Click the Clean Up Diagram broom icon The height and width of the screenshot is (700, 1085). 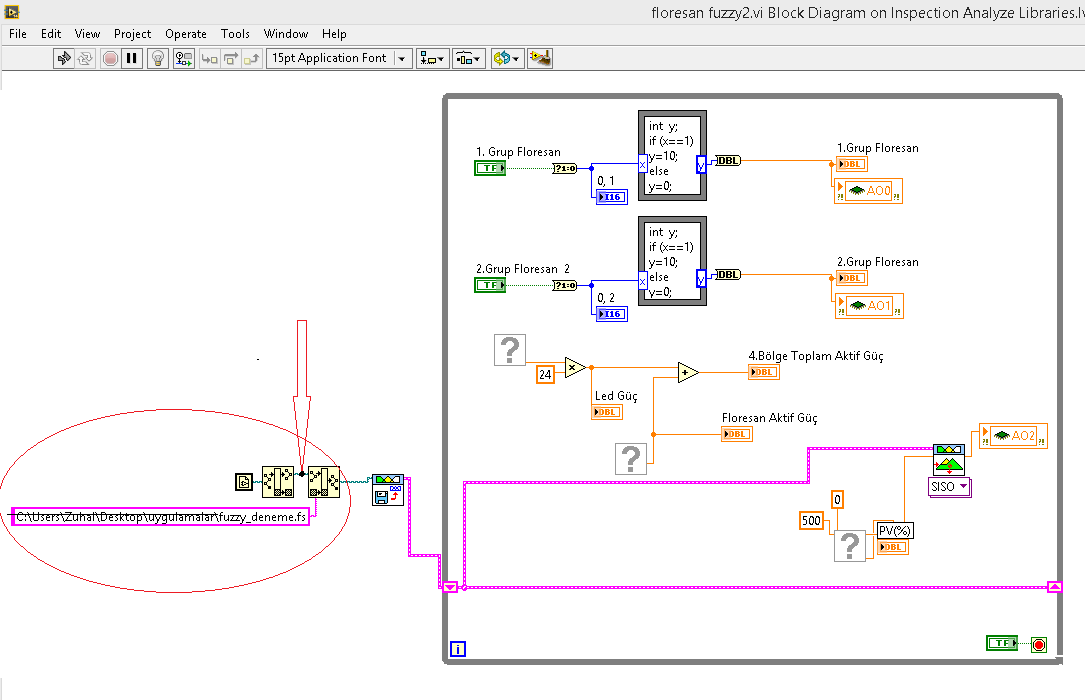point(540,58)
